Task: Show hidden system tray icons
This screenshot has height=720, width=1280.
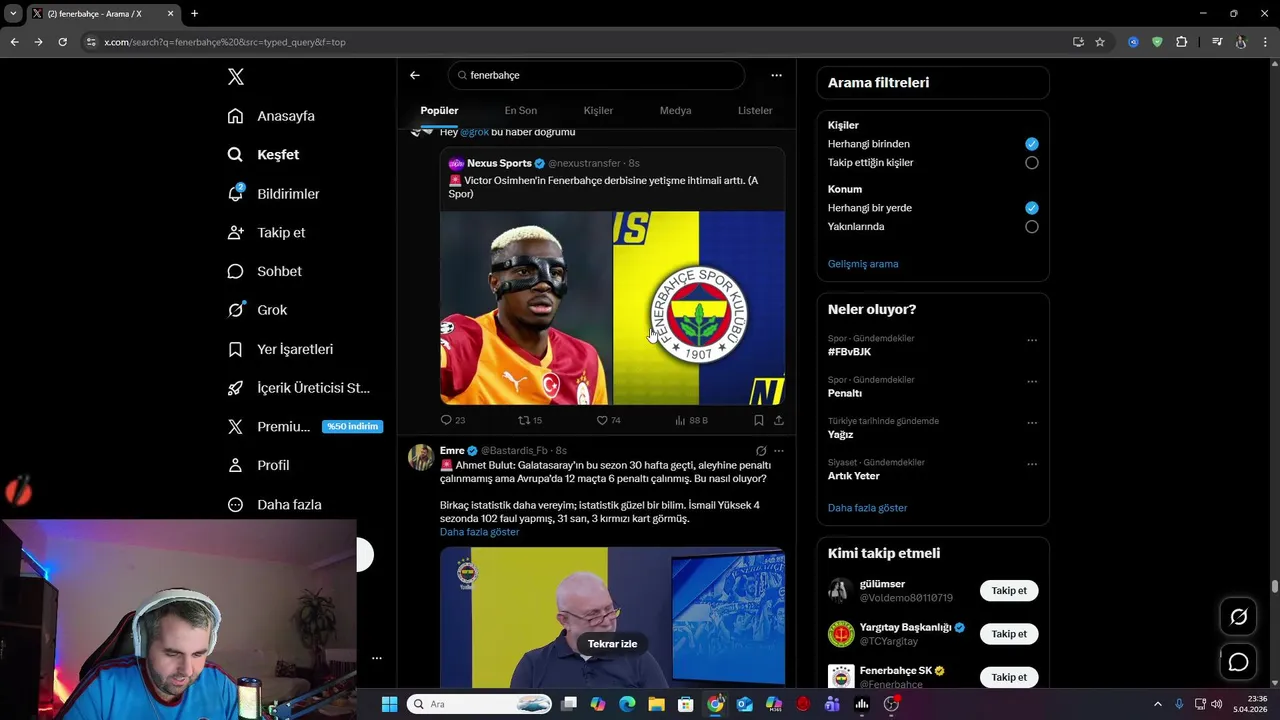Action: pyautogui.click(x=1158, y=704)
